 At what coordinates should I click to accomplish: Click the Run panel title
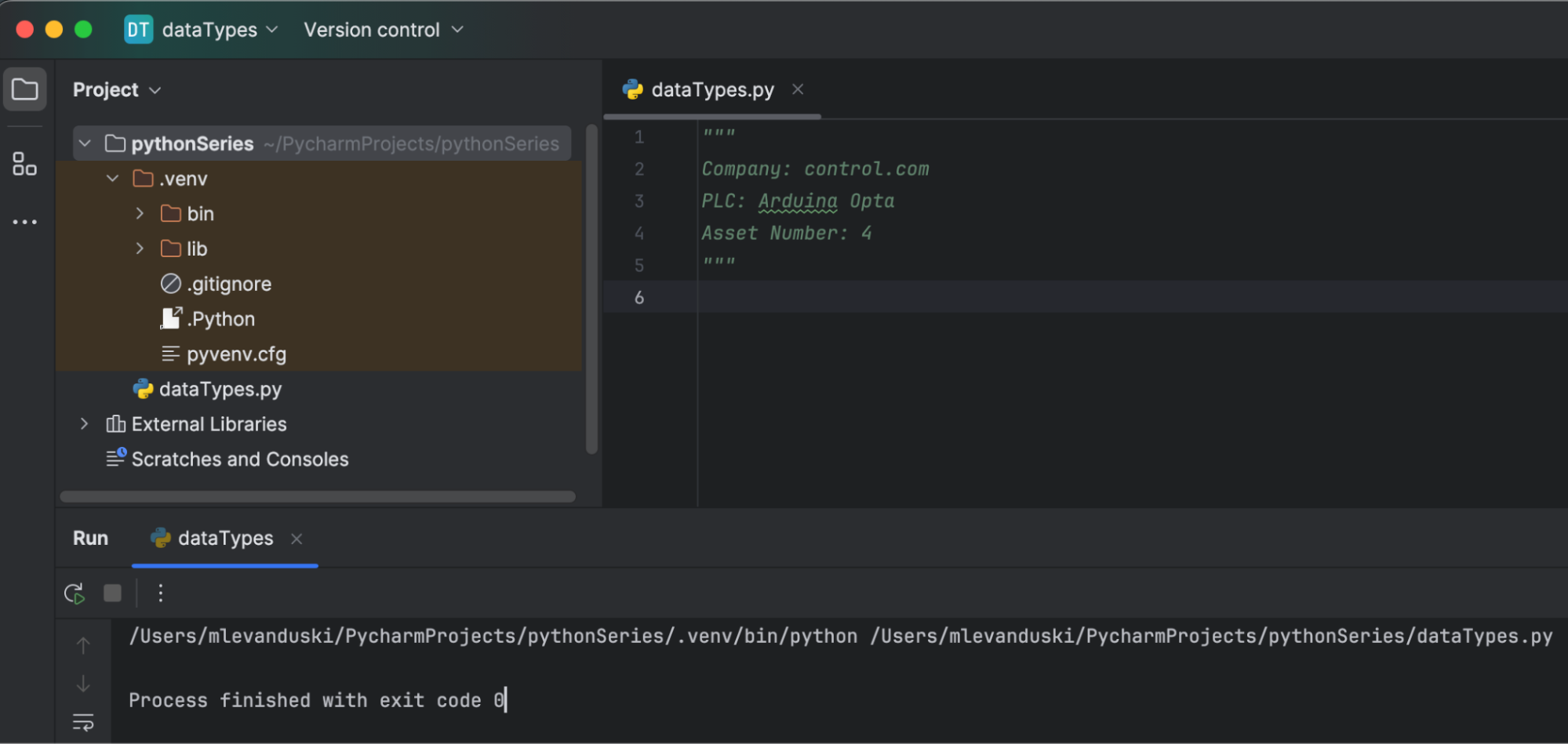click(x=90, y=538)
